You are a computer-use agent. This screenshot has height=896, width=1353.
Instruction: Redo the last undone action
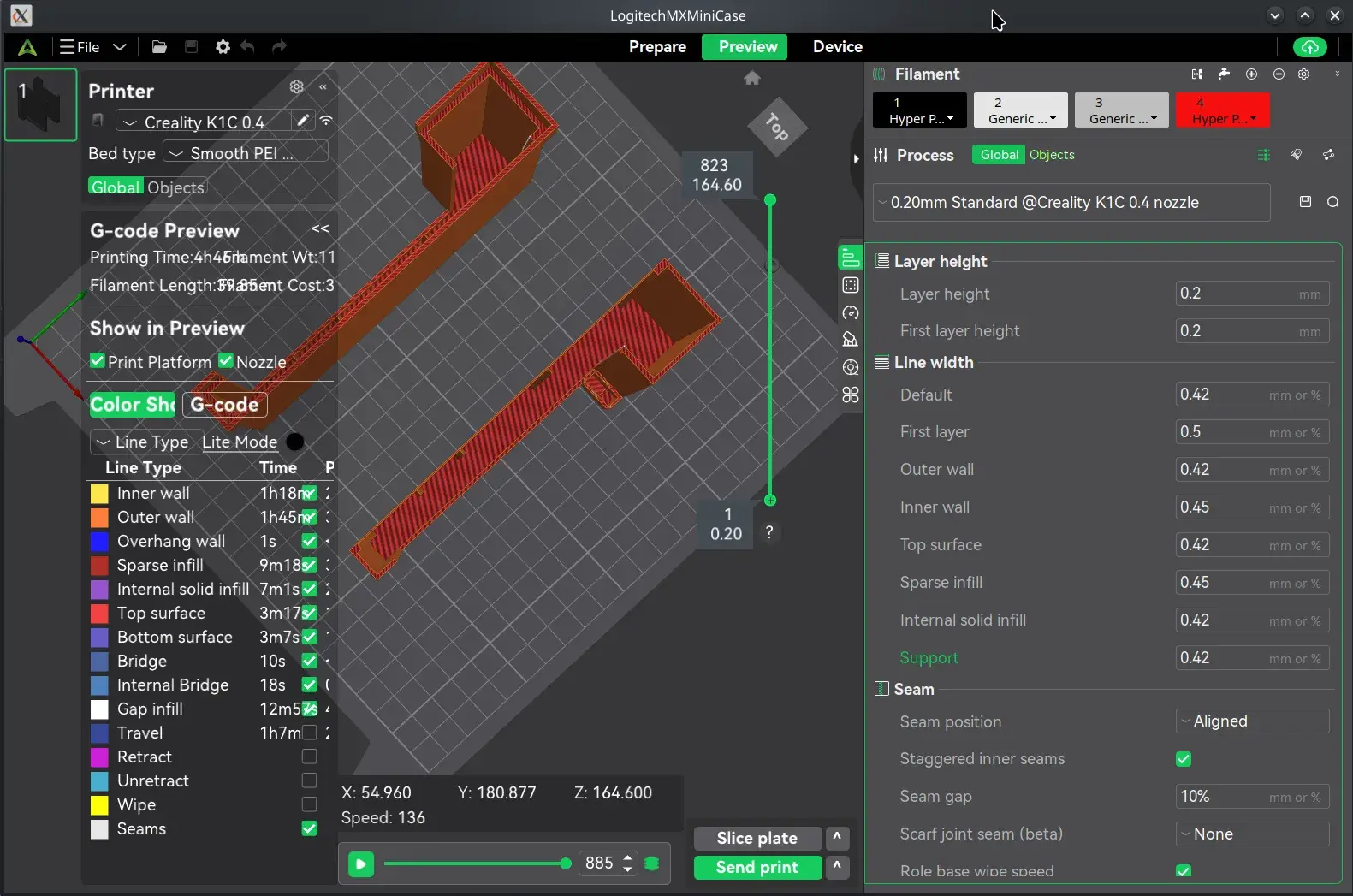(279, 47)
